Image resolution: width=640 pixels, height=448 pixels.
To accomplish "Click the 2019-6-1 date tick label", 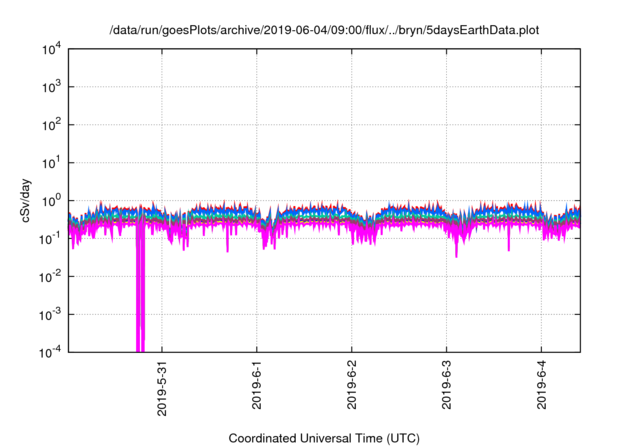I will pyautogui.click(x=256, y=384).
